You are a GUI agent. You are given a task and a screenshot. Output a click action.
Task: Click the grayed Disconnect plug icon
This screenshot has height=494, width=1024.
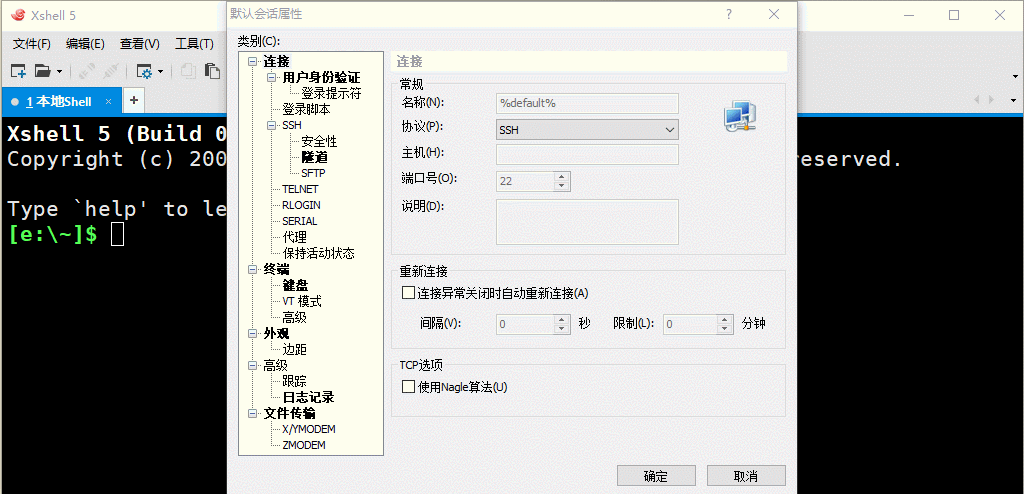[x=110, y=71]
